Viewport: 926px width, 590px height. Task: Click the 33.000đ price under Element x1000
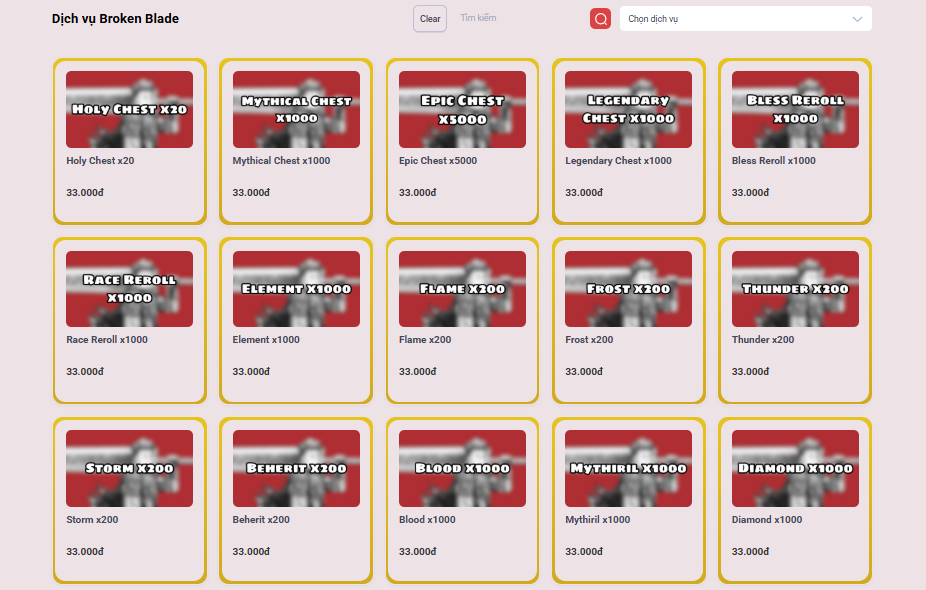[x=251, y=371]
